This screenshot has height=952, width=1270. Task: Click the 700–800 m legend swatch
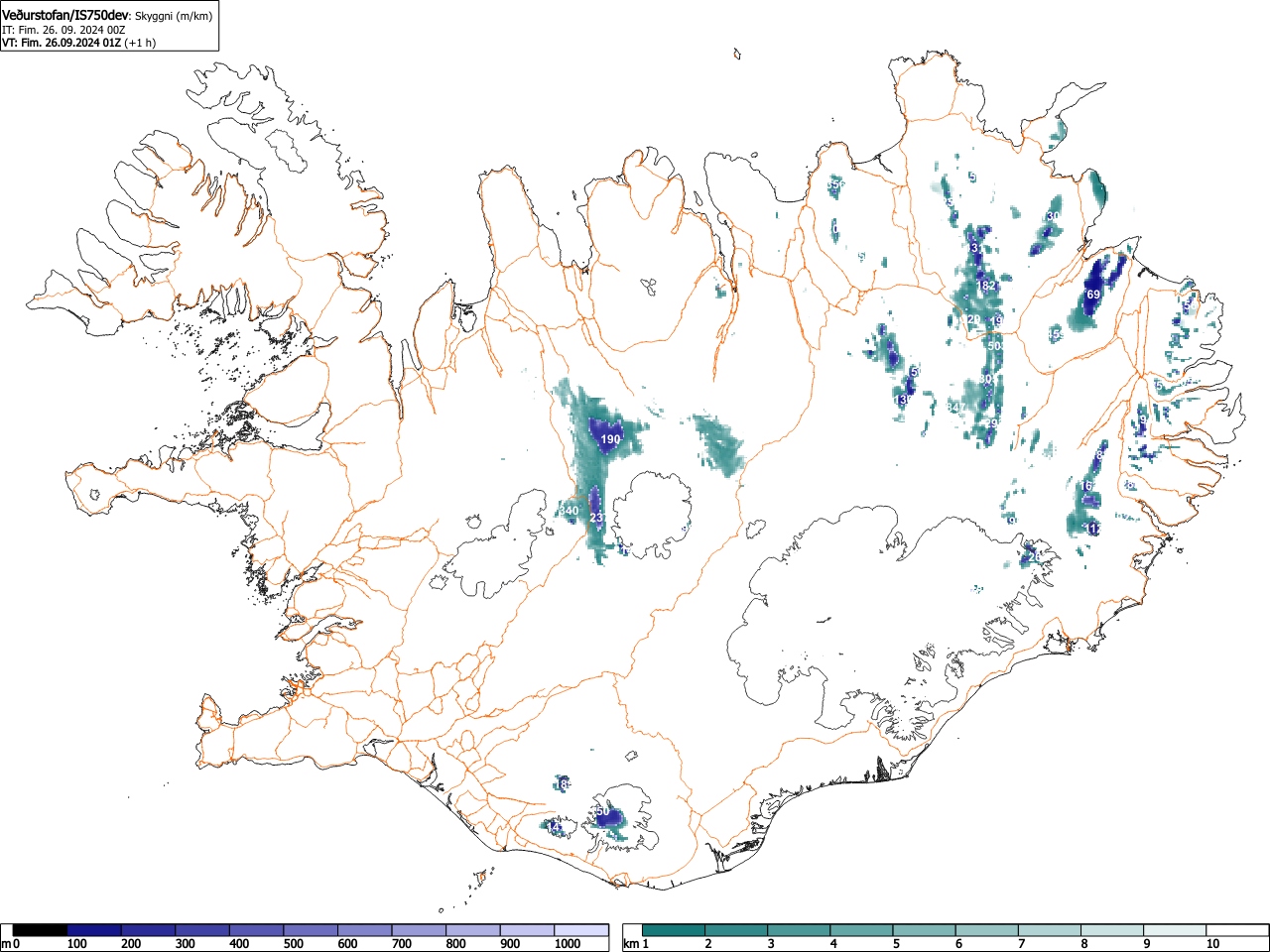click(419, 930)
